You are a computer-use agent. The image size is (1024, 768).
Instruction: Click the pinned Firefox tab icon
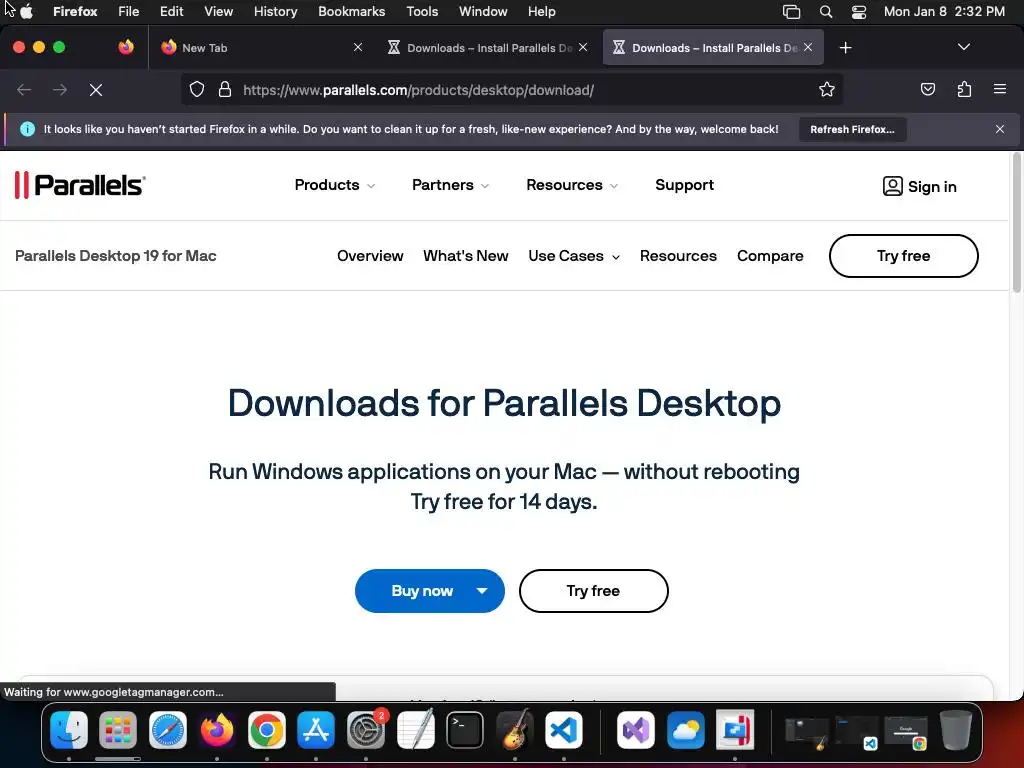click(x=126, y=47)
